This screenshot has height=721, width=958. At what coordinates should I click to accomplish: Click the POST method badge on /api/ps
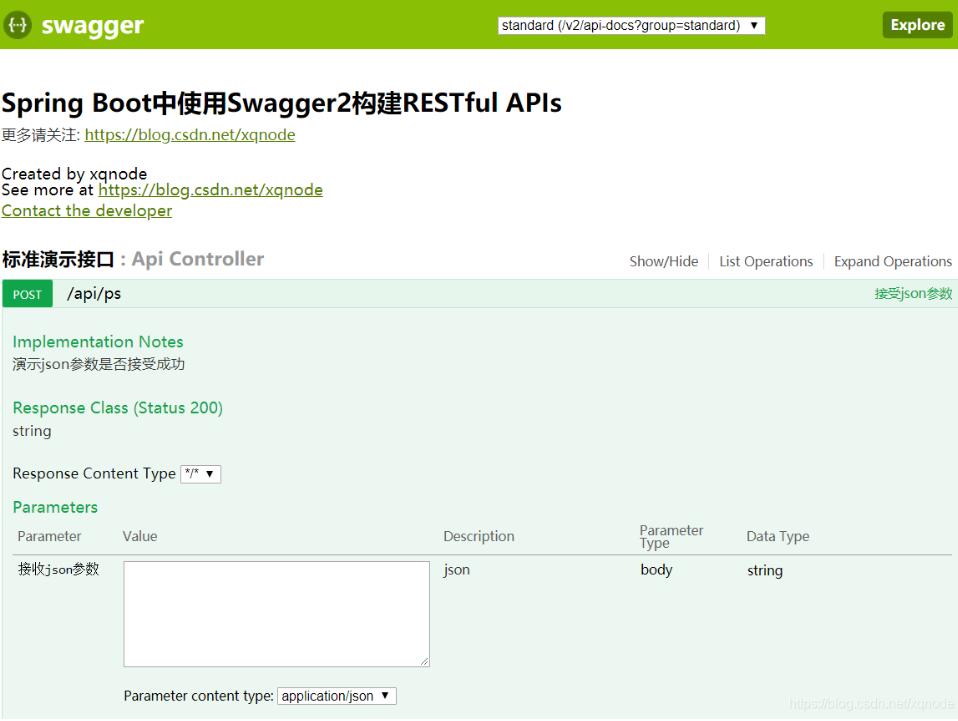pyautogui.click(x=26, y=293)
